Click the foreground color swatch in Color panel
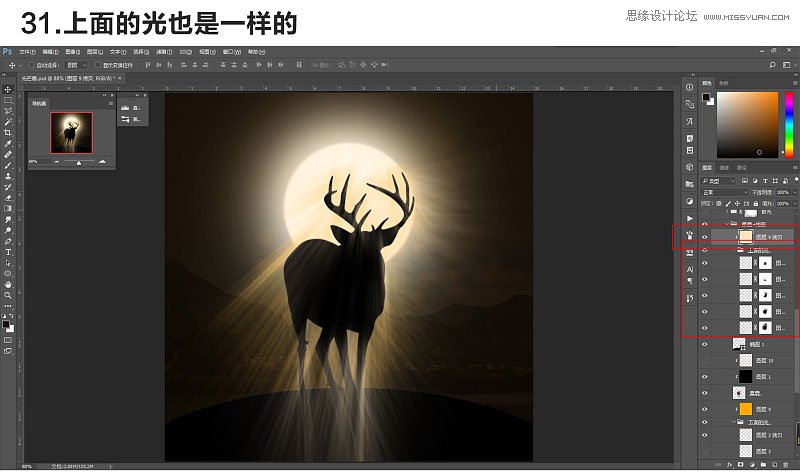Viewport: 800px width, 474px height. tap(706, 97)
